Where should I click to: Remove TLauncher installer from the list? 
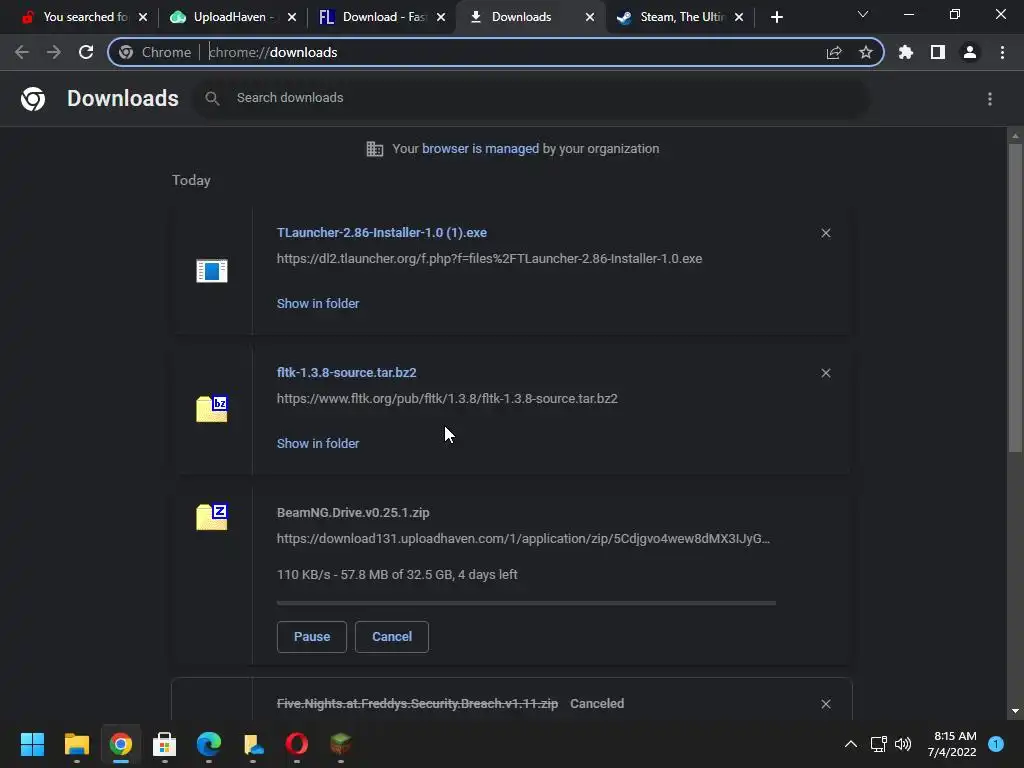(826, 233)
